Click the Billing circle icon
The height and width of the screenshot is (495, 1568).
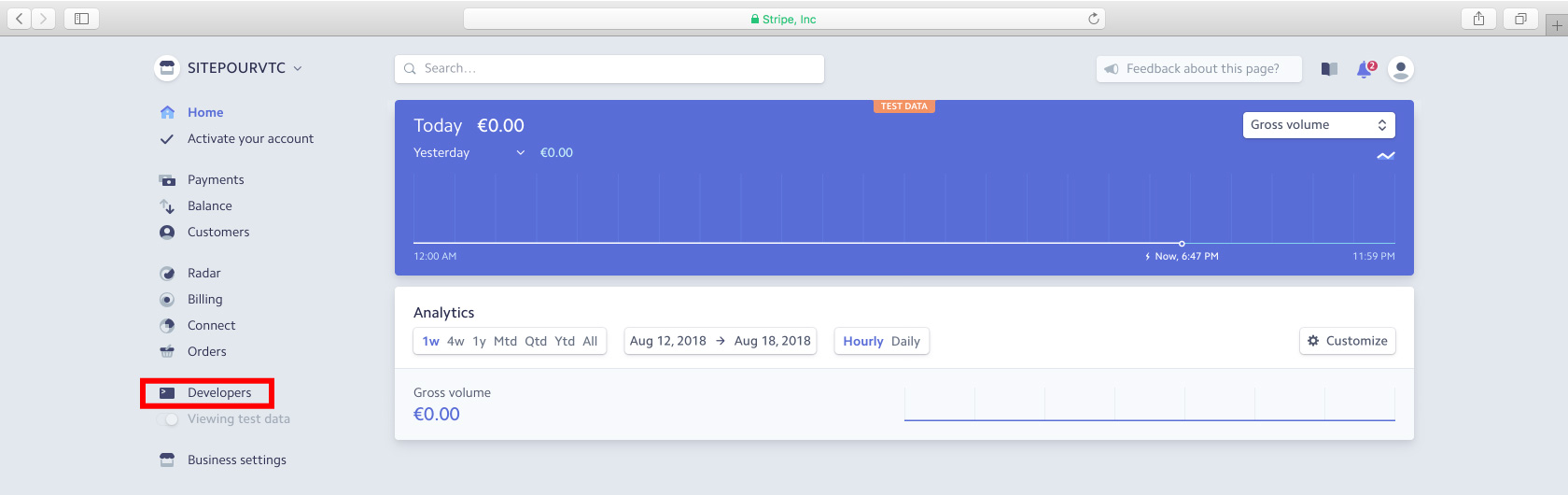[167, 300]
